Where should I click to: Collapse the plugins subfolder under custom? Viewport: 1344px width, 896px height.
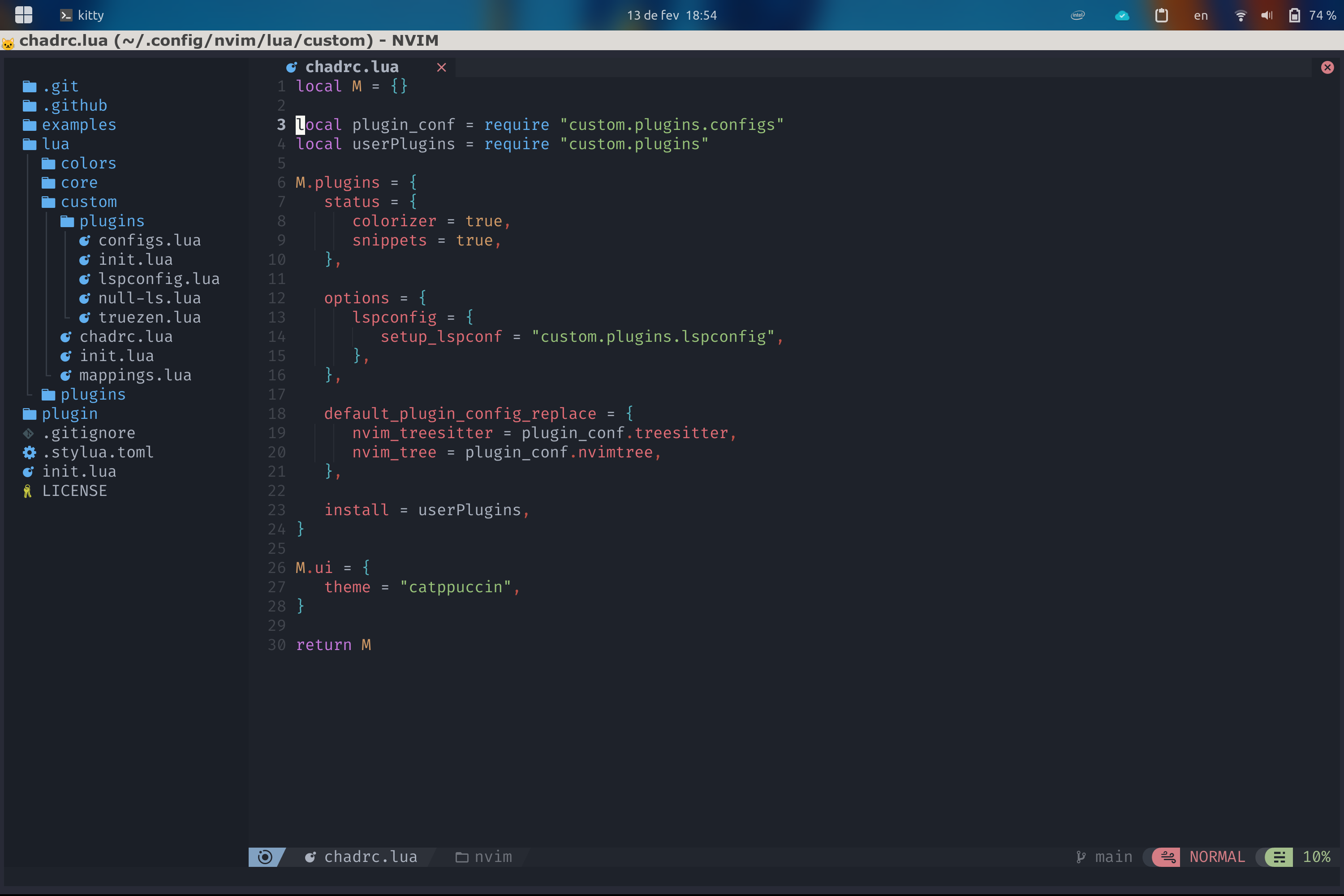[112, 220]
